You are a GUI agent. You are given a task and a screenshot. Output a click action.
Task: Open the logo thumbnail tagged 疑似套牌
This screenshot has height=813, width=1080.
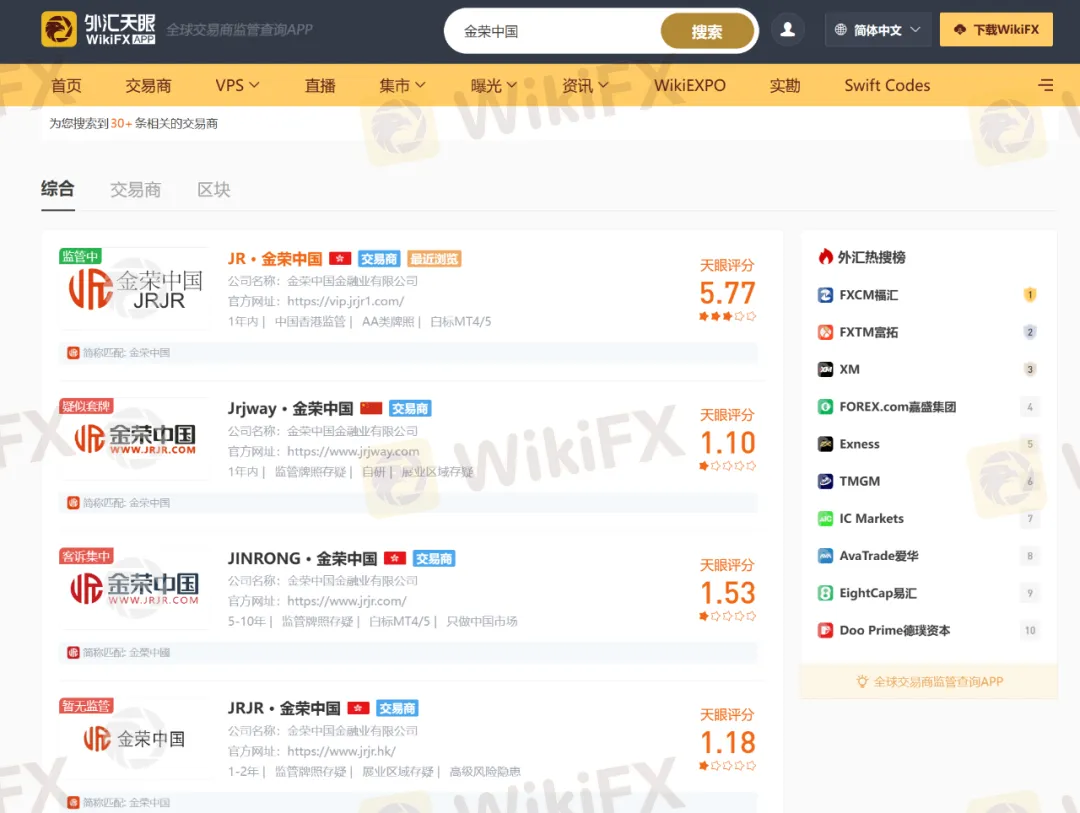click(x=135, y=438)
